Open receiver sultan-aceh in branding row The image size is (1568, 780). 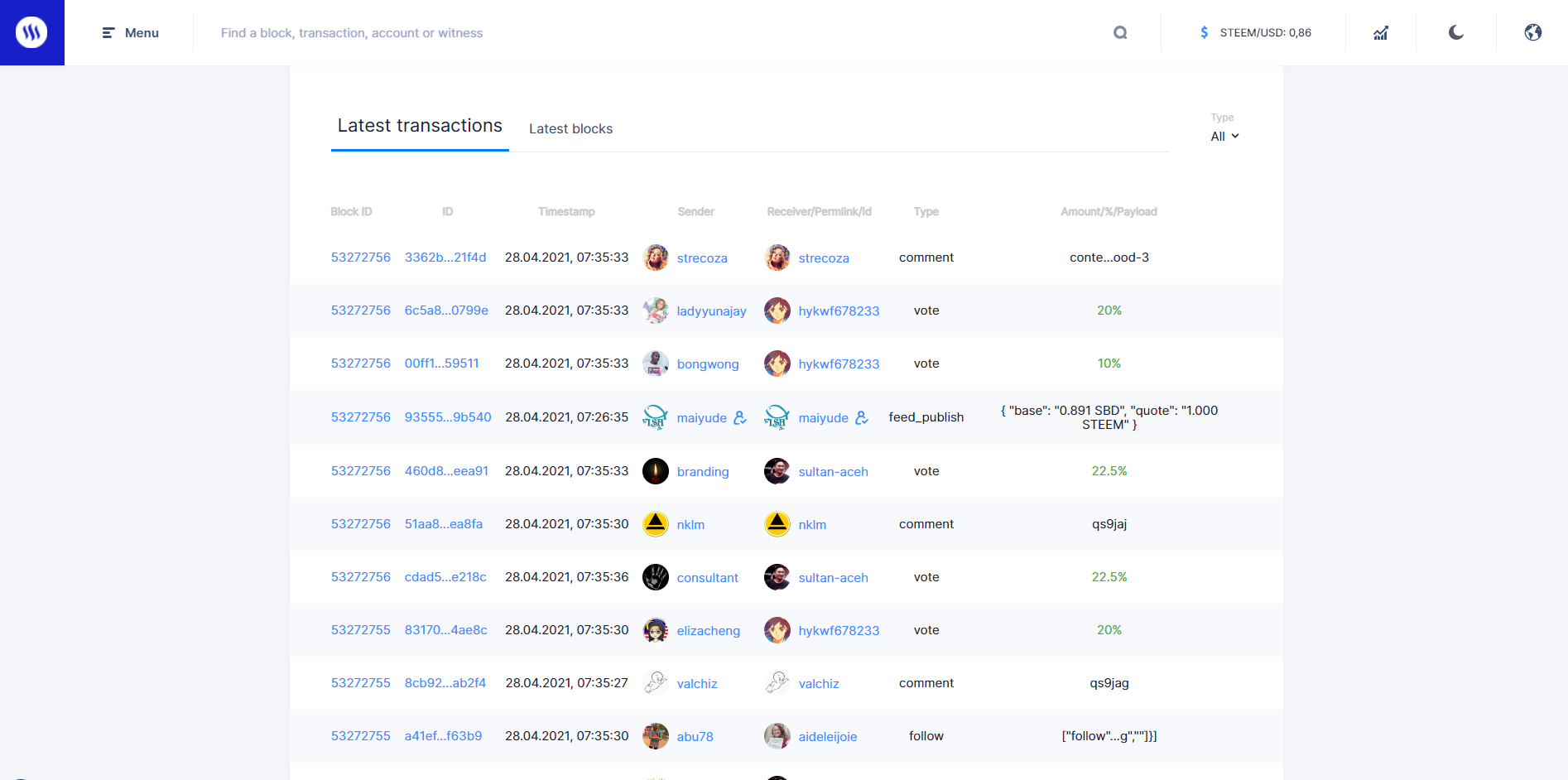pos(834,472)
